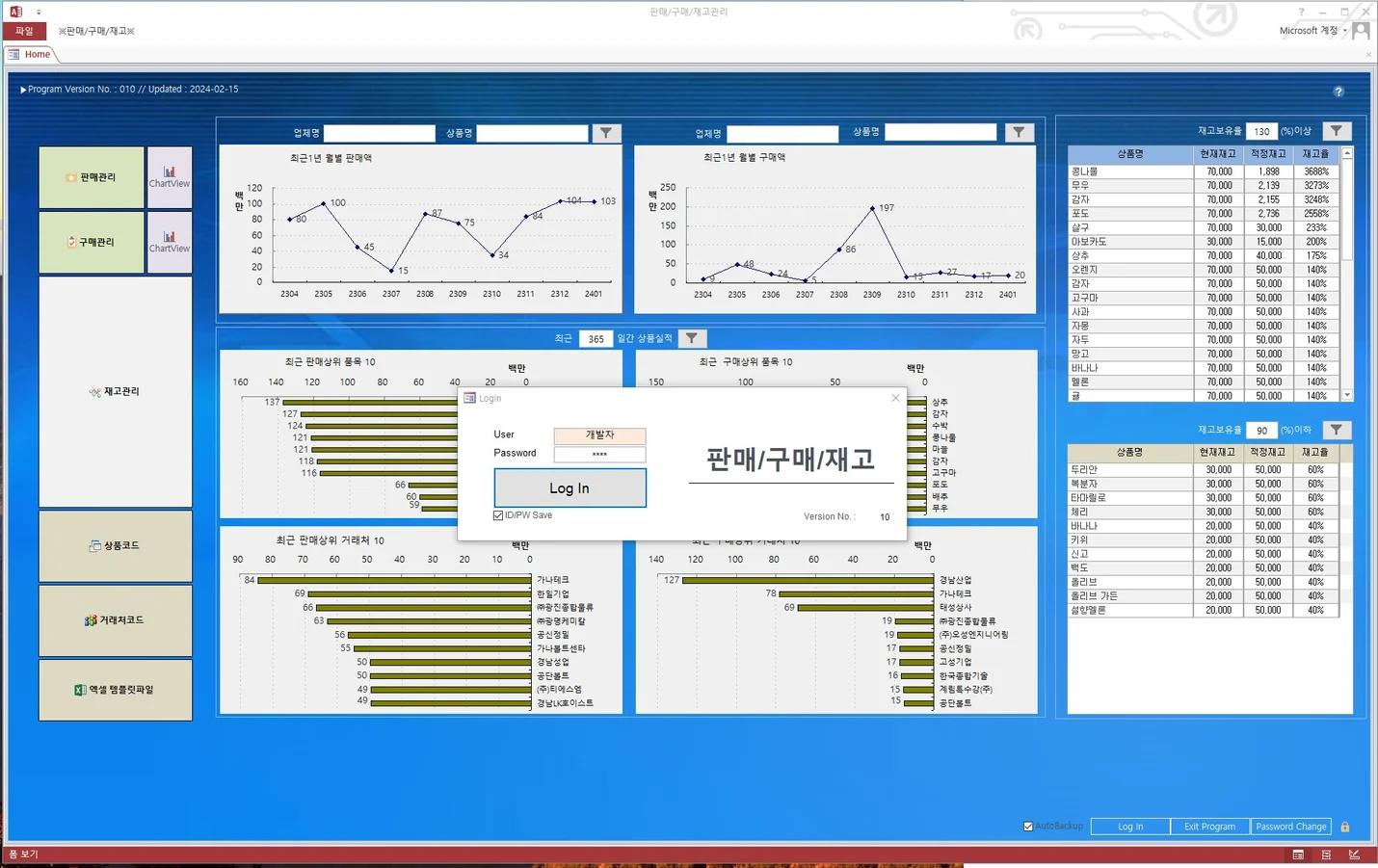
Task: Select 올리브 가든 row in lower table
Action: (x=1203, y=596)
